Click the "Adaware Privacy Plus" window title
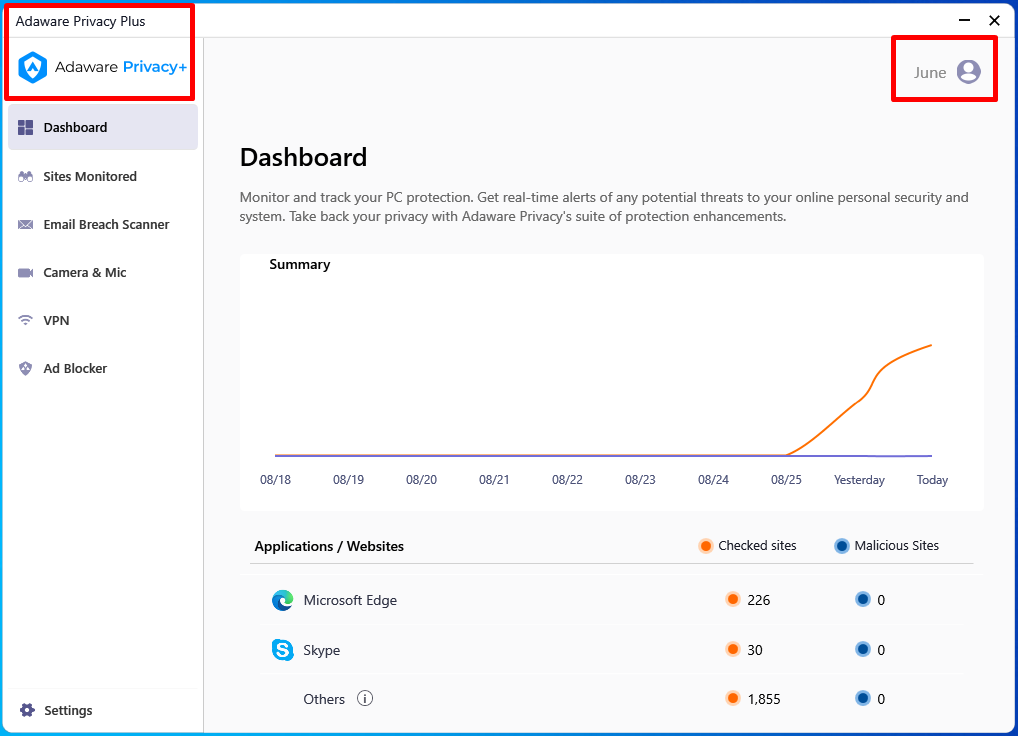The image size is (1018, 736). 81,21
